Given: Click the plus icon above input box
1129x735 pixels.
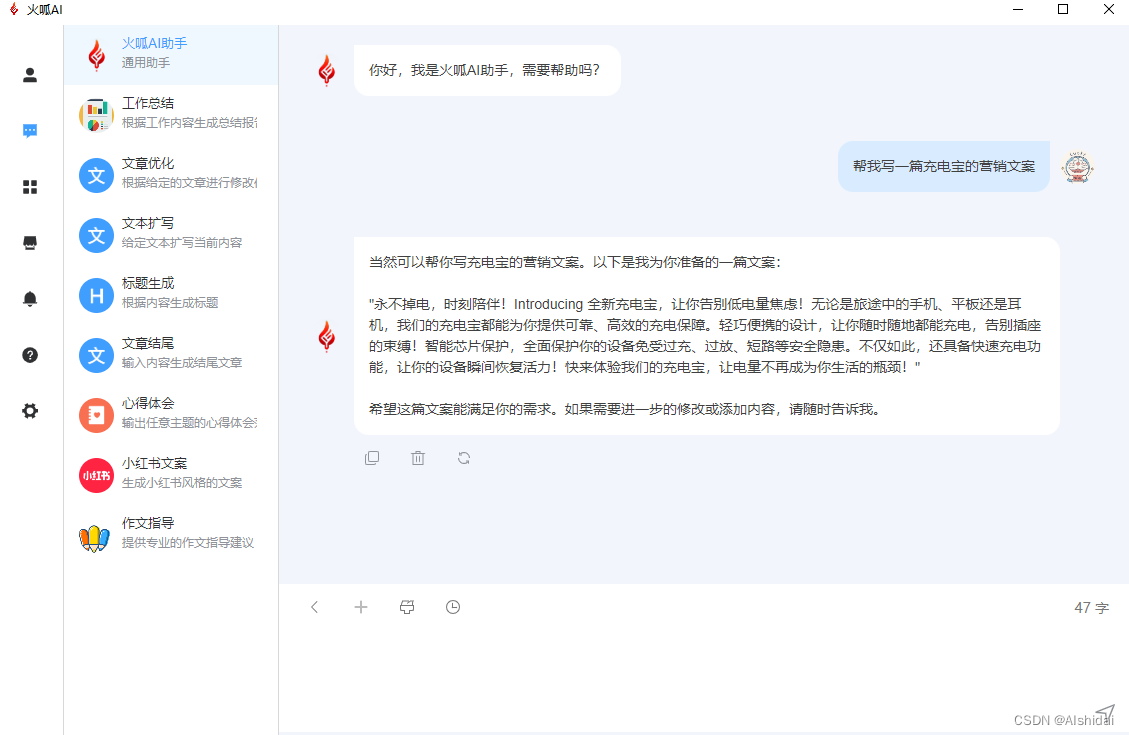Looking at the screenshot, I should click(361, 607).
